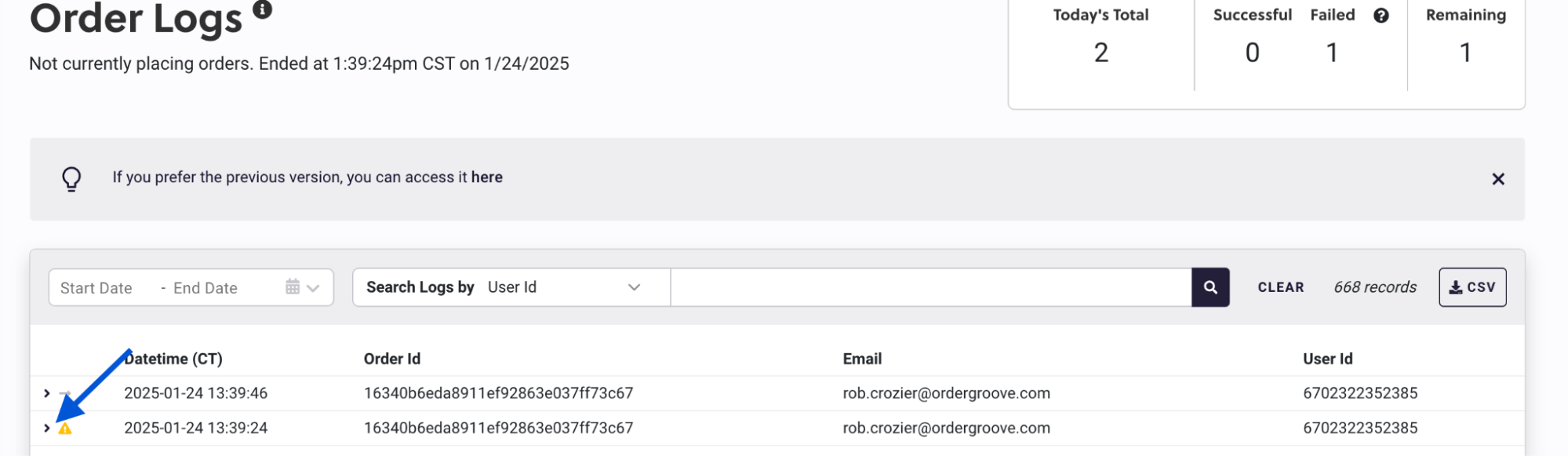Screen dimensions: 1568x456
Task: Follow the 'here' previous version link
Action: (487, 177)
